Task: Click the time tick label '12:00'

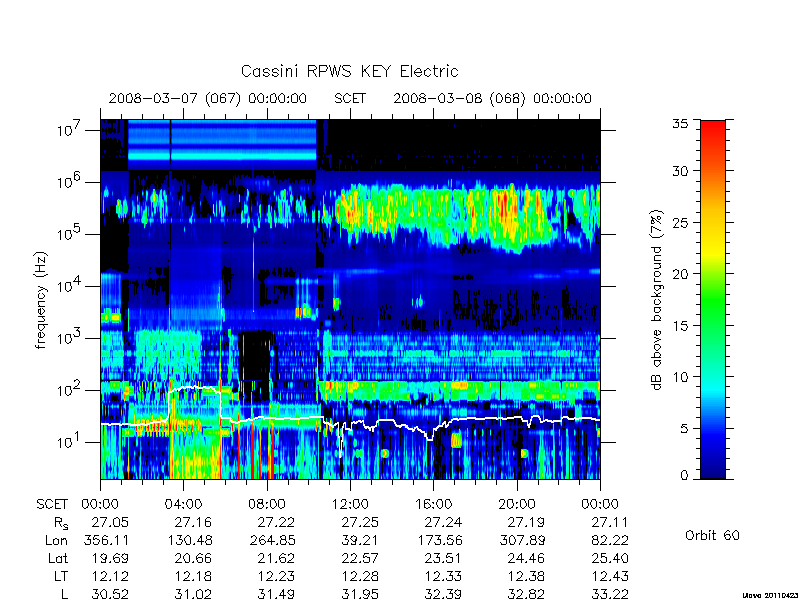Action: click(x=350, y=504)
